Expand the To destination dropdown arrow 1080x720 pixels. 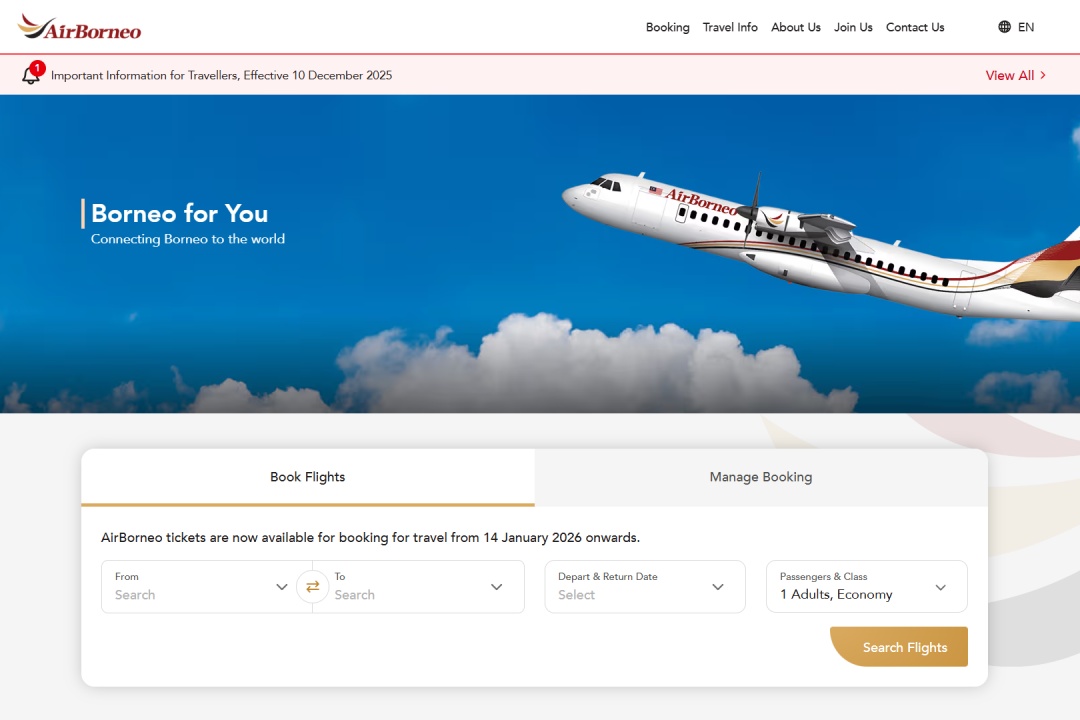point(497,587)
